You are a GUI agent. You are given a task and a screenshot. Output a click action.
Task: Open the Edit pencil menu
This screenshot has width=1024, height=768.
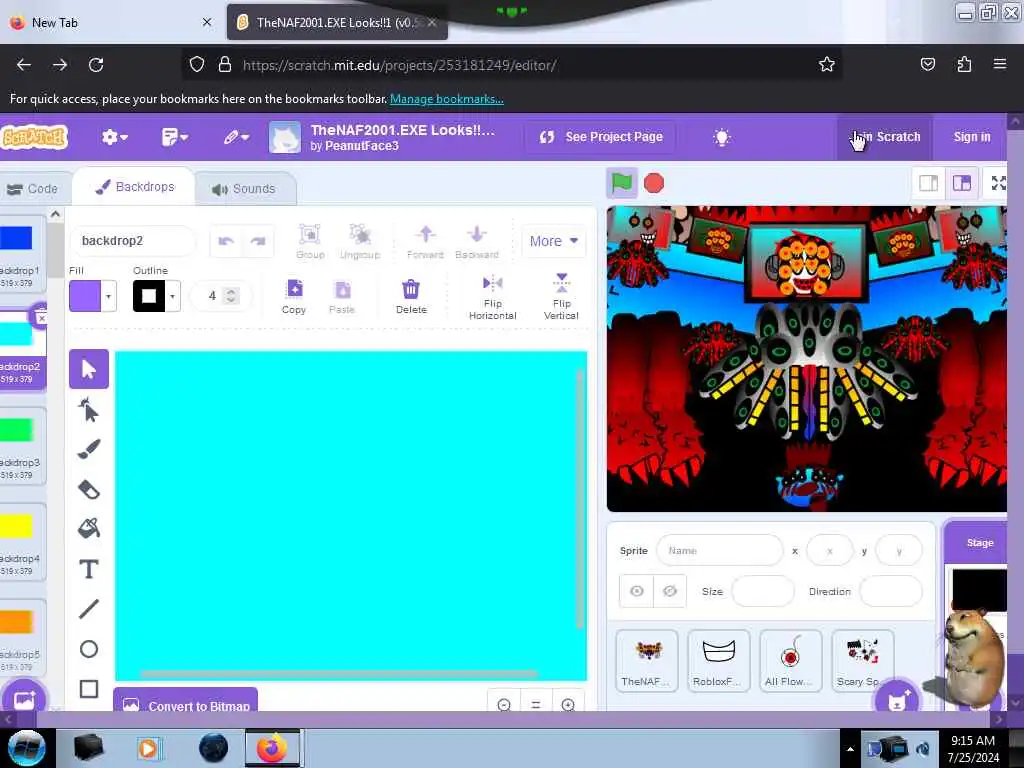(x=236, y=137)
